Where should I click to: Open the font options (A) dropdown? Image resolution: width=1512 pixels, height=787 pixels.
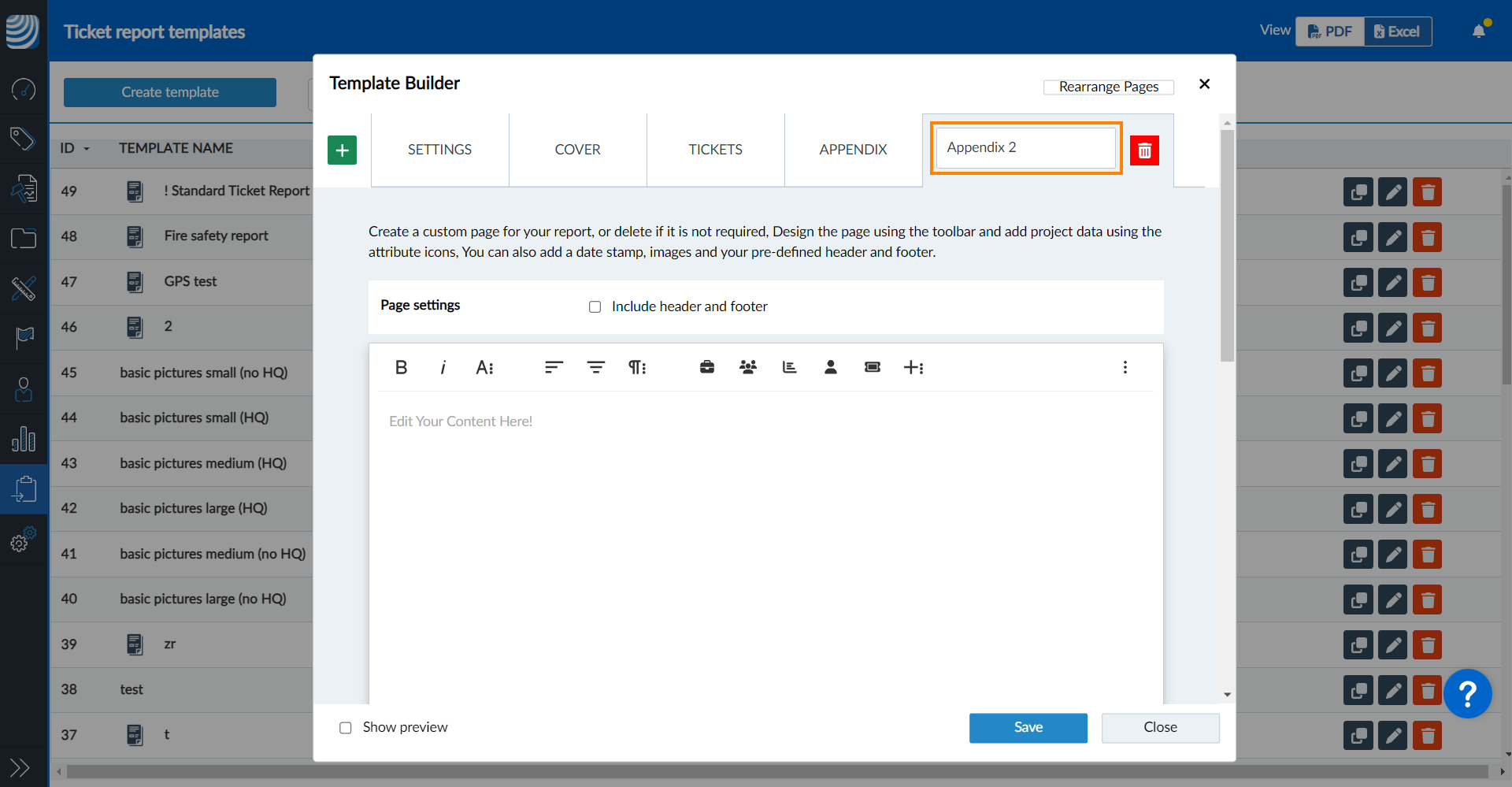[484, 367]
